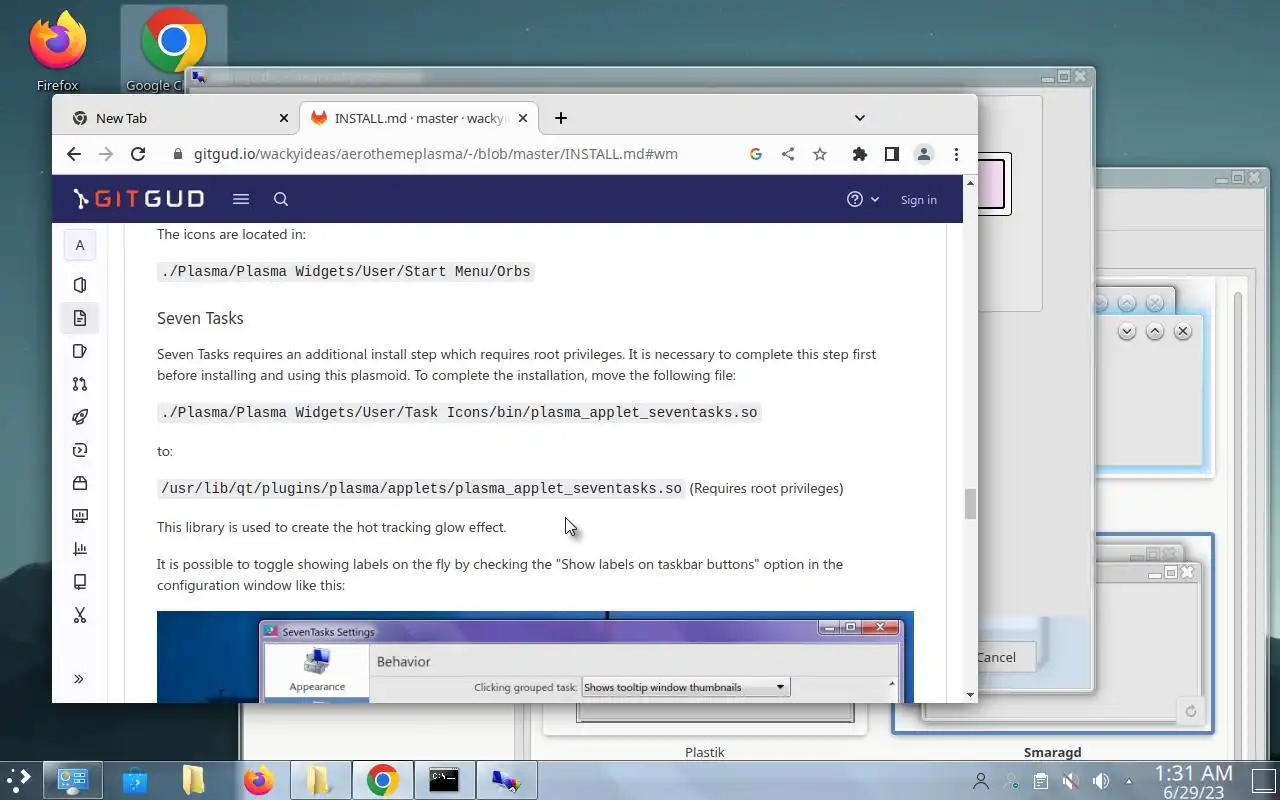Open the Packages and registries sidebar icon
The width and height of the screenshot is (1280, 800).
pyautogui.click(x=80, y=483)
